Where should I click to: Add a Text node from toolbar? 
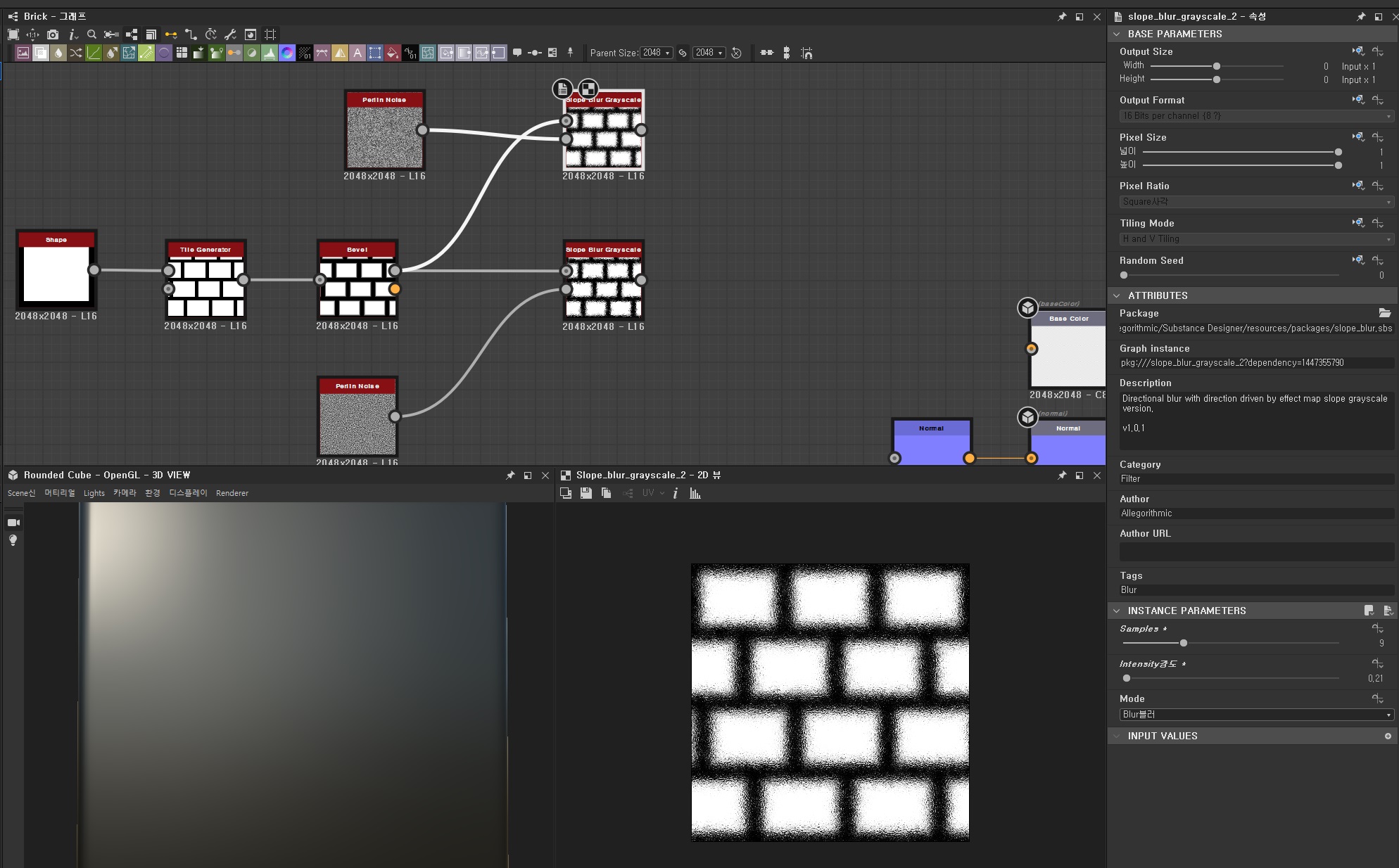click(x=357, y=53)
